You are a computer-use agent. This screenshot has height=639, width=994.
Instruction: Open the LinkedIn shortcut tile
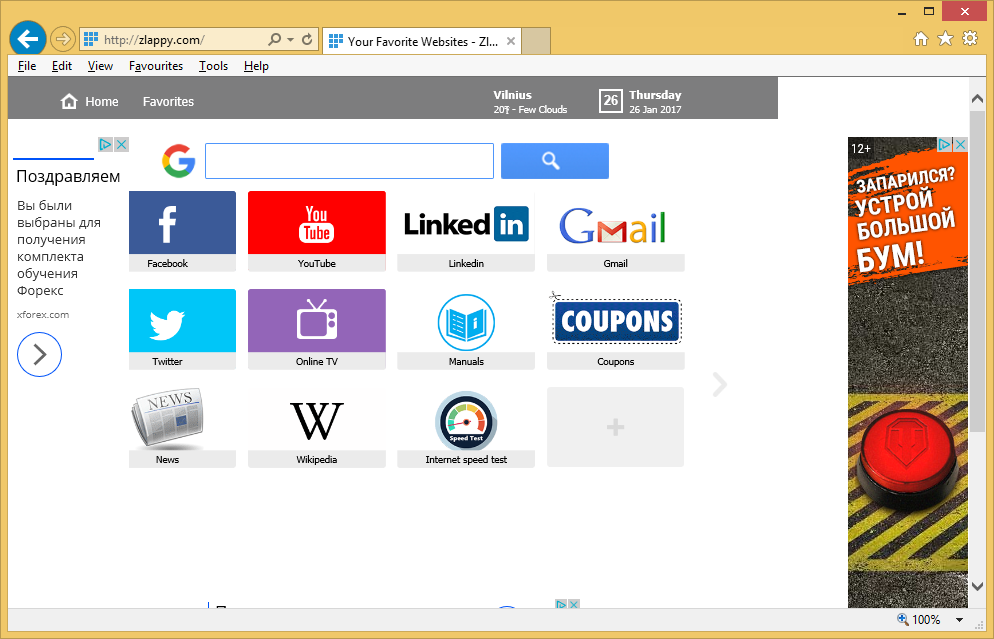click(x=465, y=224)
